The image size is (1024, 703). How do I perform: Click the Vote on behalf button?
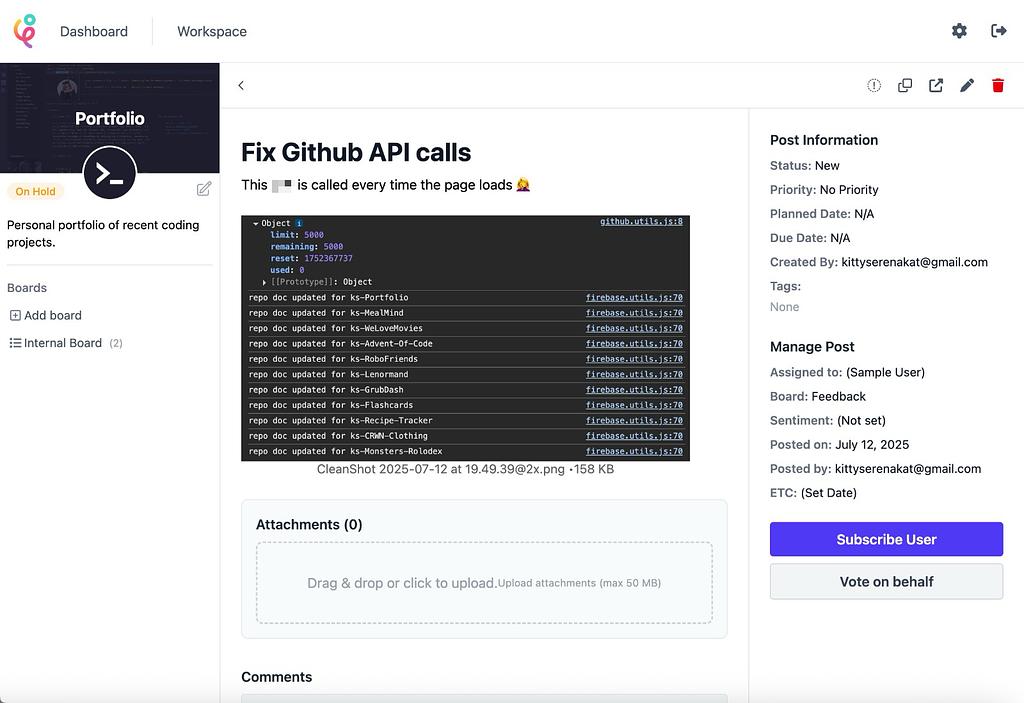click(886, 582)
